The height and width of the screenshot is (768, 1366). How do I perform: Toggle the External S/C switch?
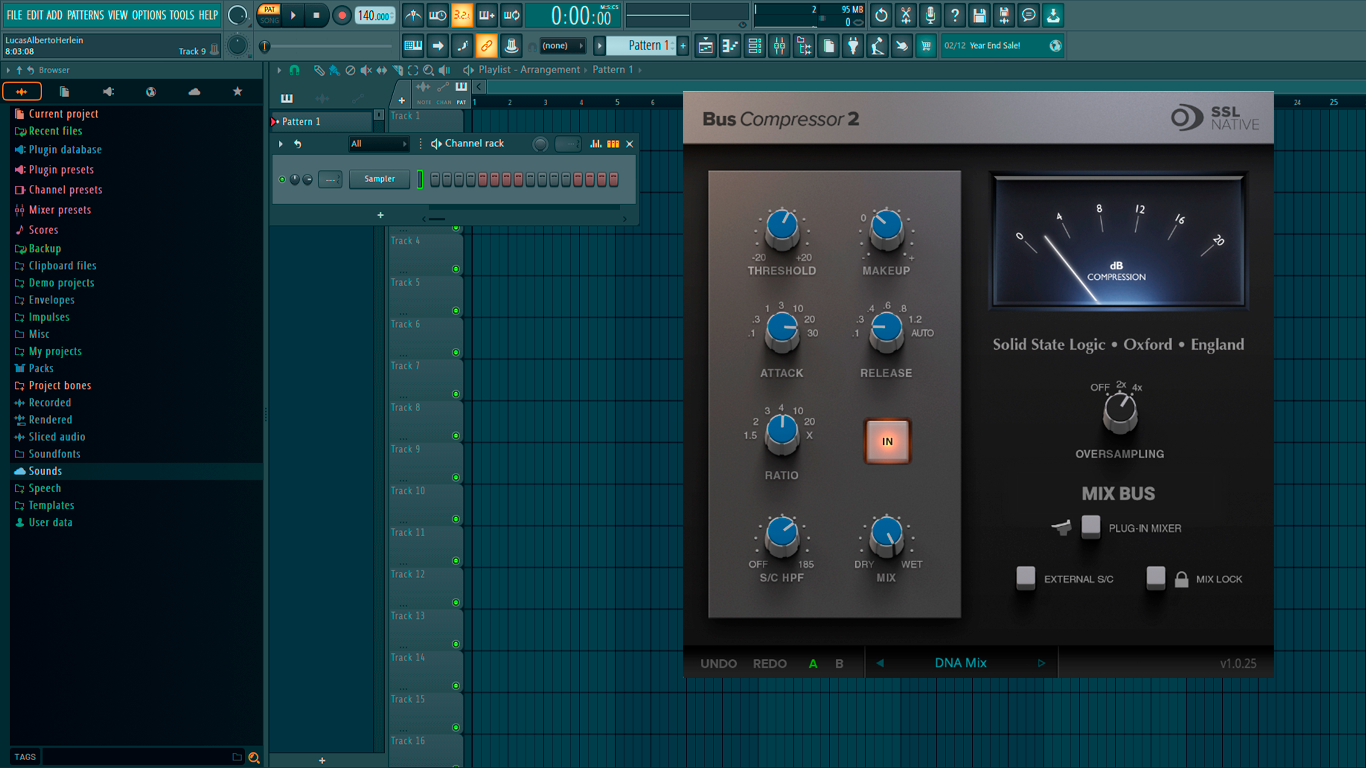[1026, 578]
